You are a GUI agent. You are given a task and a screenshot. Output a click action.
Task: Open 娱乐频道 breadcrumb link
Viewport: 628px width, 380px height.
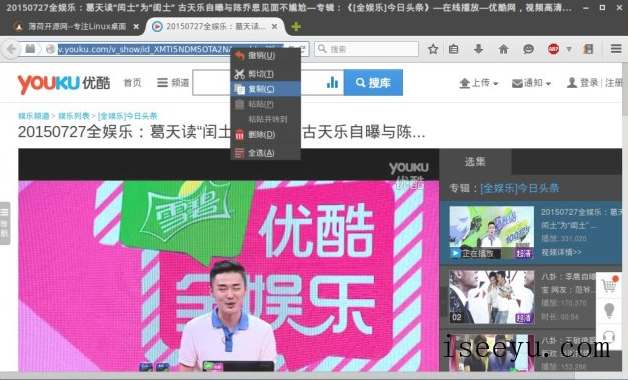click(34, 116)
